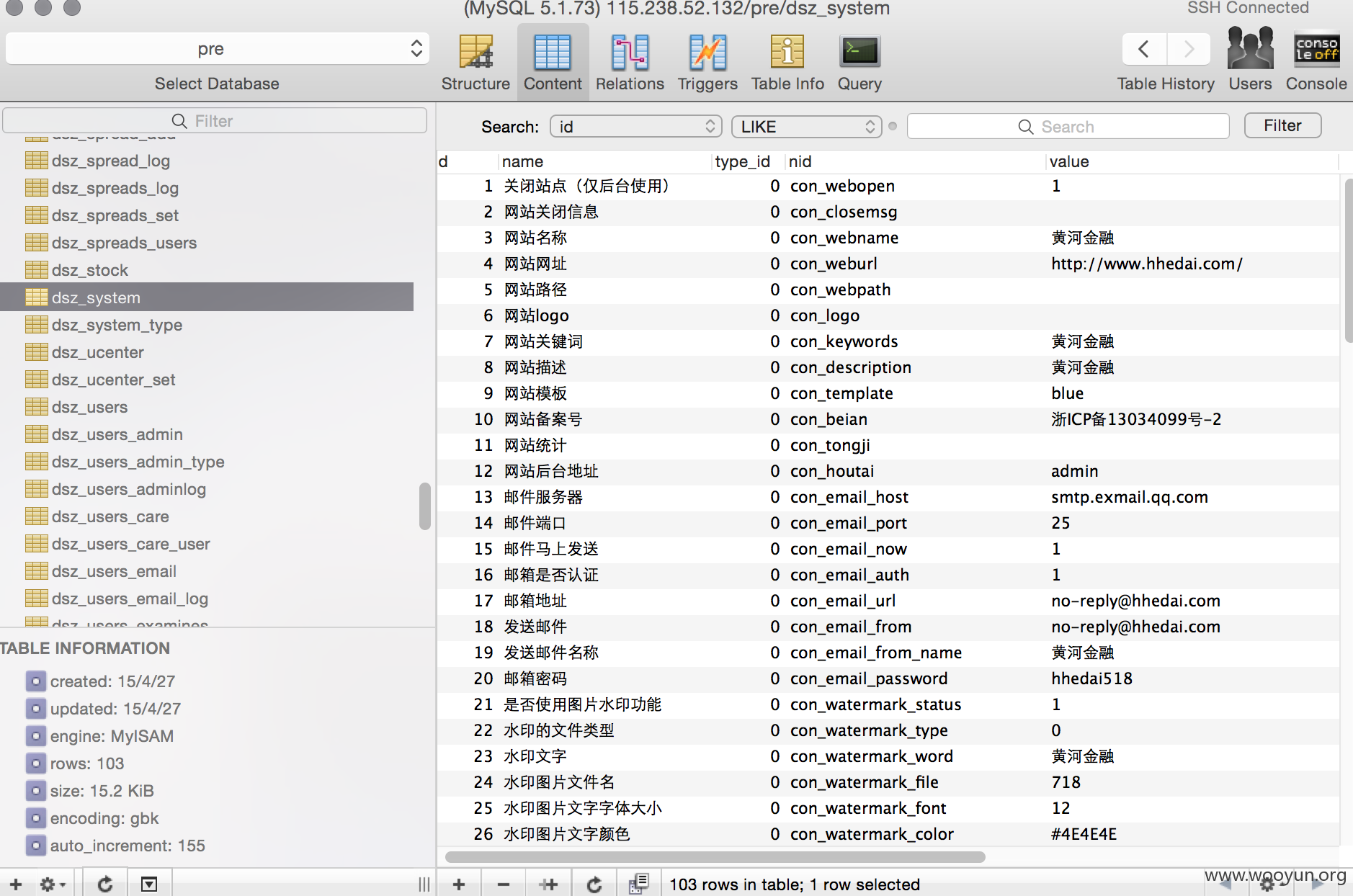Sort by the name column header
This screenshot has width=1353, height=896.
point(604,161)
